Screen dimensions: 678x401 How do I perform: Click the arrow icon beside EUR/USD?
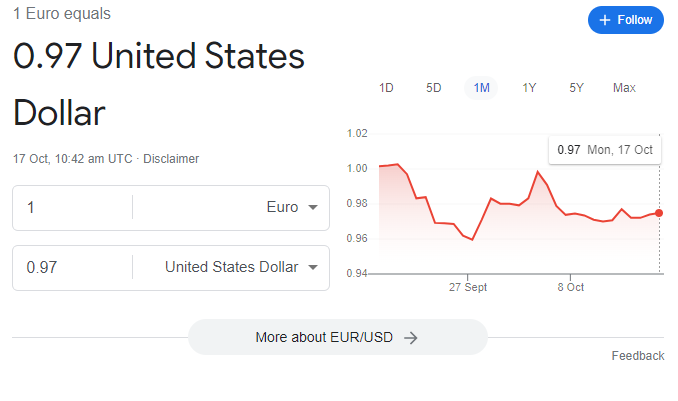pyautogui.click(x=410, y=338)
